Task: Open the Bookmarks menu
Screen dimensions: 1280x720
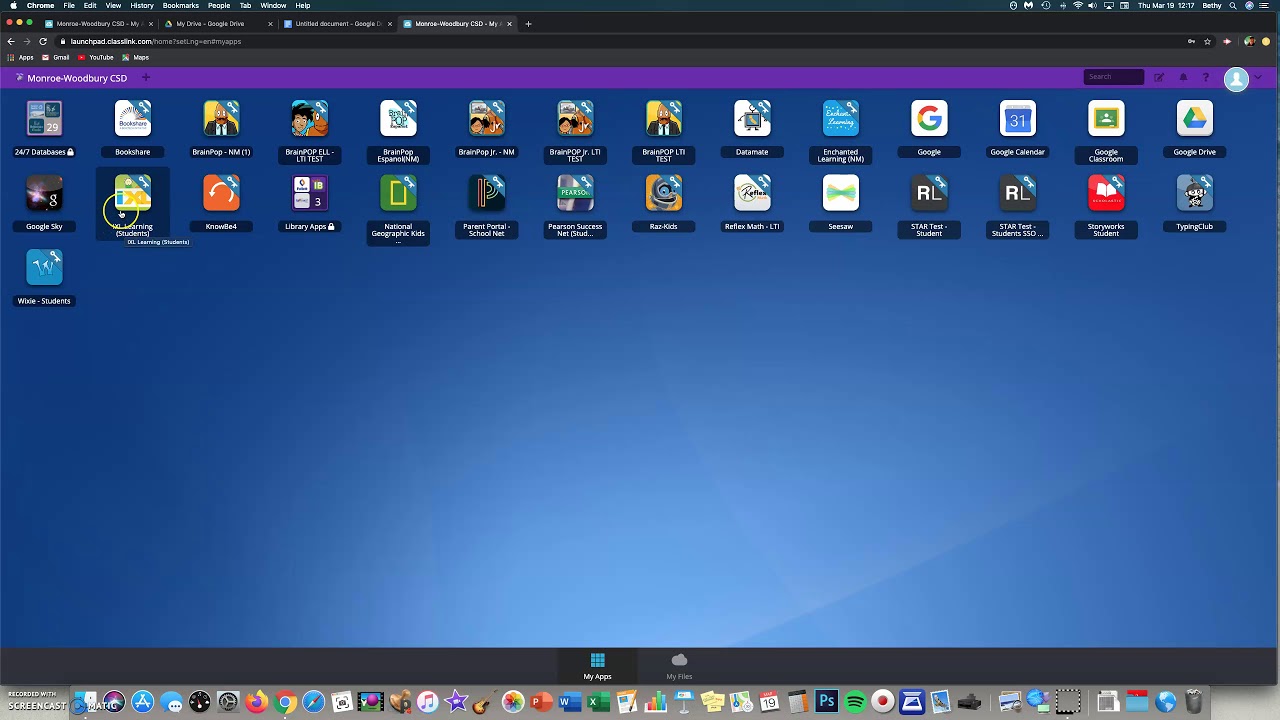Action: 181,5
